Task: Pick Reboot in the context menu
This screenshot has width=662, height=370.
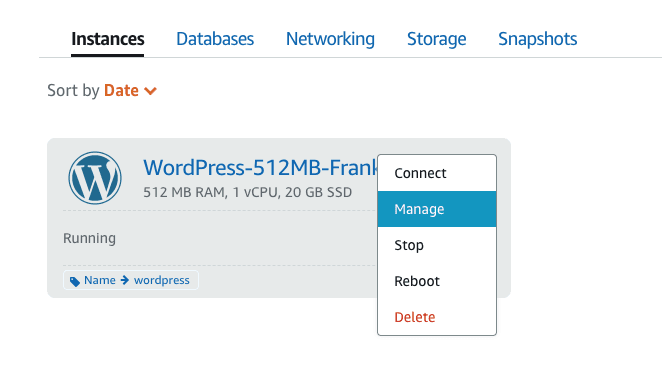Action: pyautogui.click(x=437, y=281)
